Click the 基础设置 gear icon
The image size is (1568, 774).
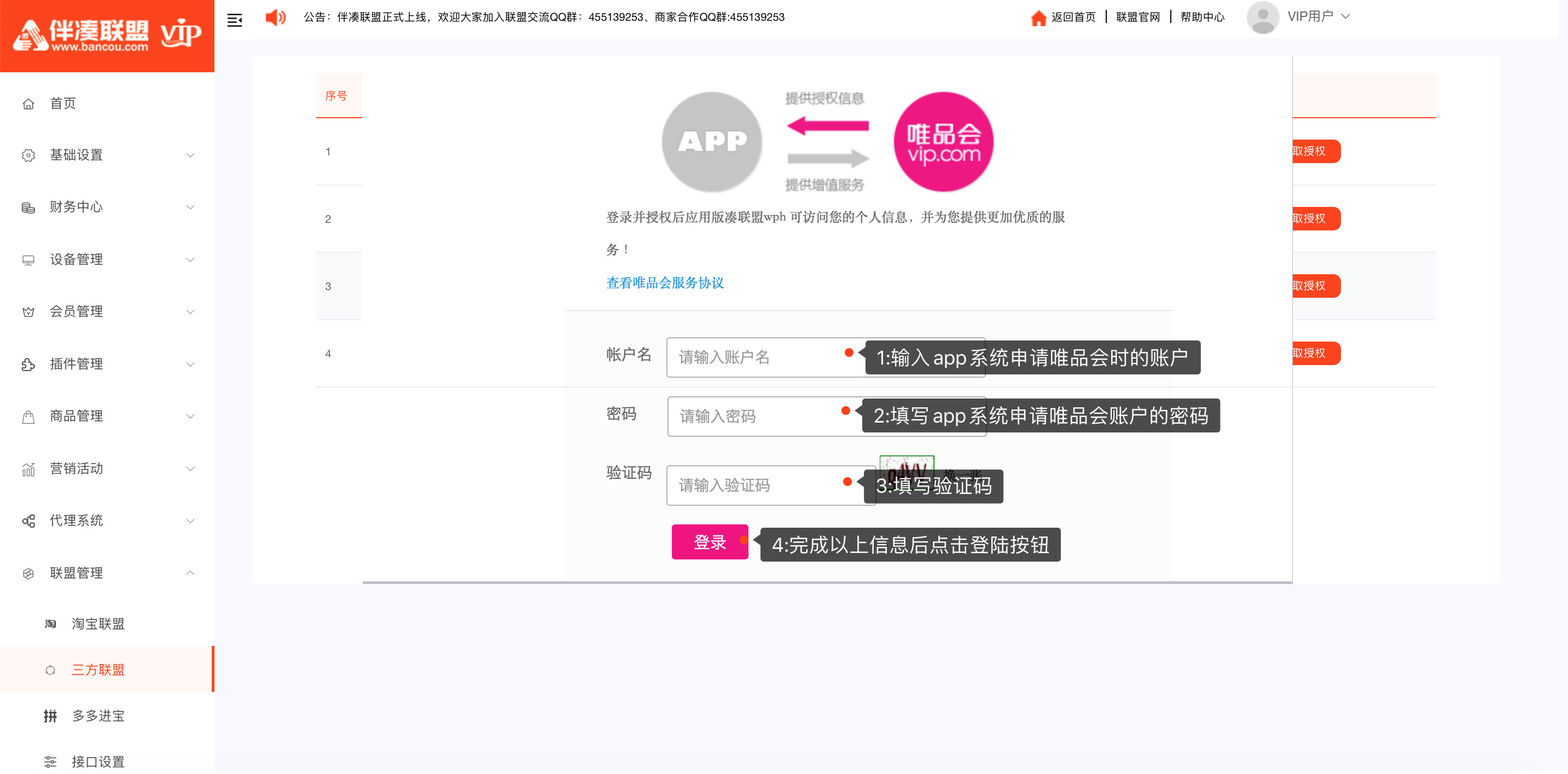[x=28, y=155]
